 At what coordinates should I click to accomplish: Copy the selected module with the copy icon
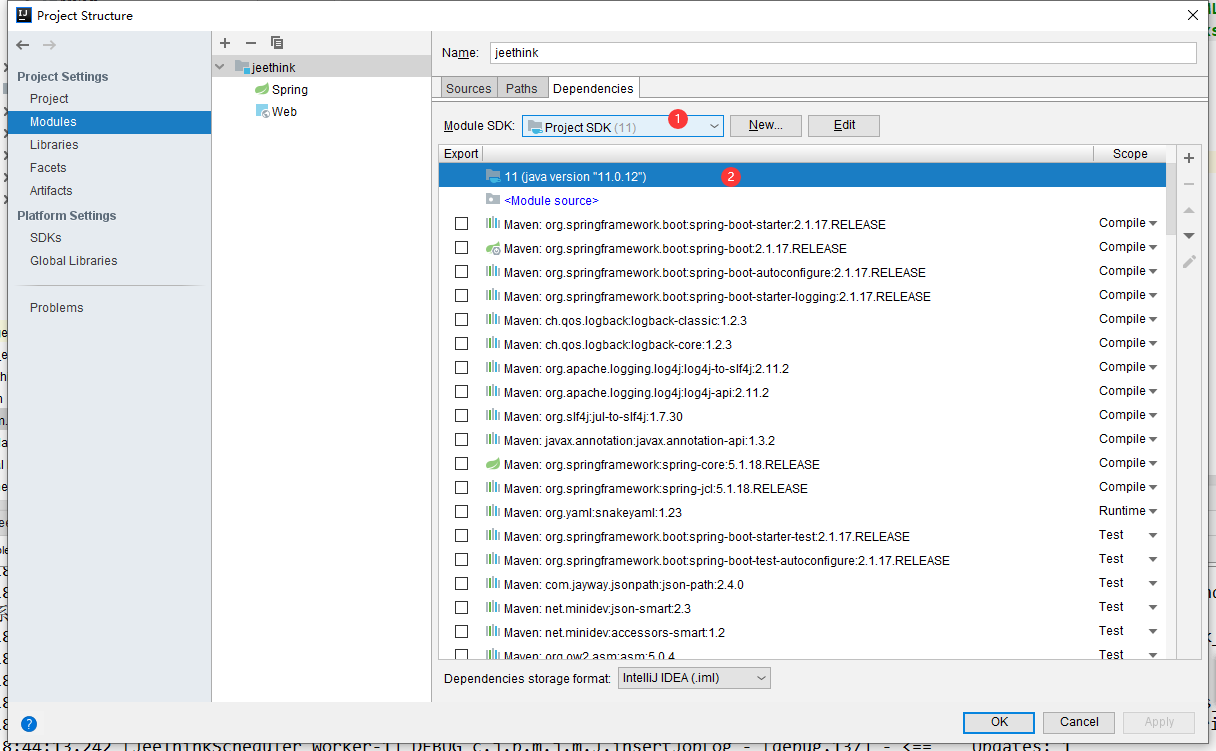pyautogui.click(x=277, y=43)
